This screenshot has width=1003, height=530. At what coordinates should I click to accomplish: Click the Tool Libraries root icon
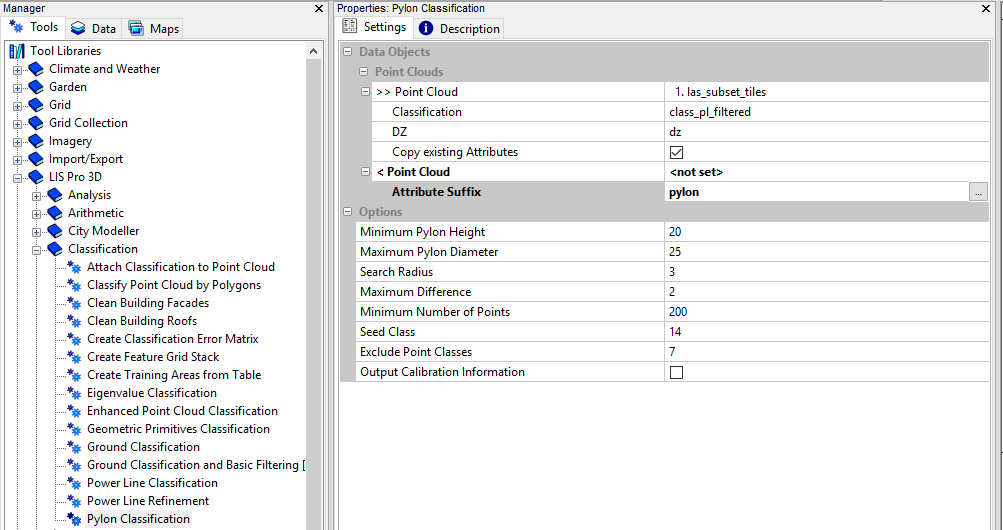click(x=17, y=51)
